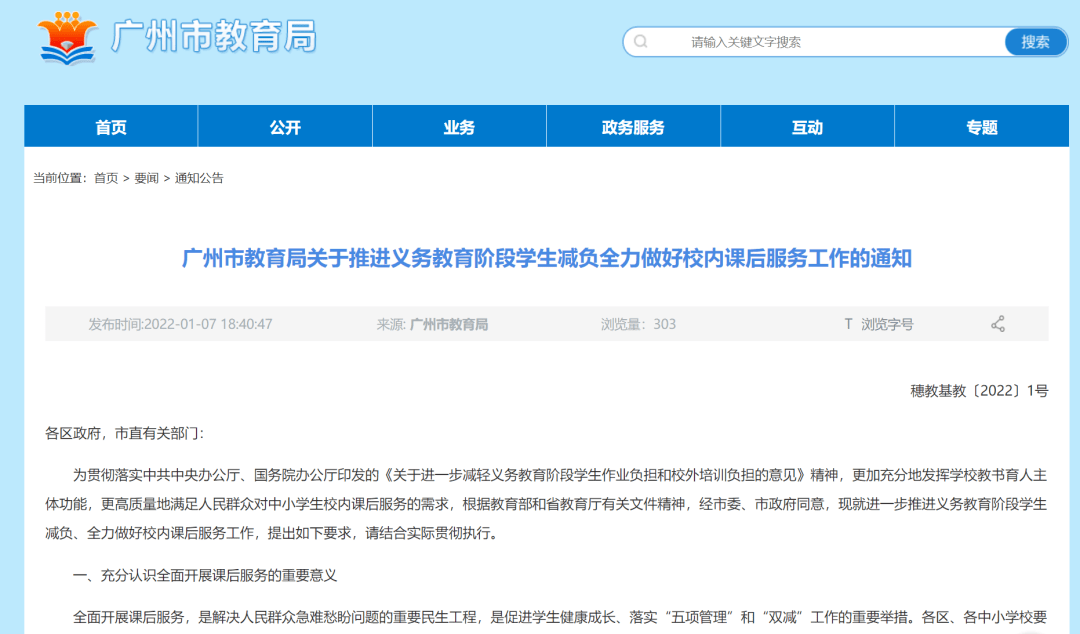1080x634 pixels.
Task: Click the 广州市教育局 site title text
Action: click(x=214, y=37)
